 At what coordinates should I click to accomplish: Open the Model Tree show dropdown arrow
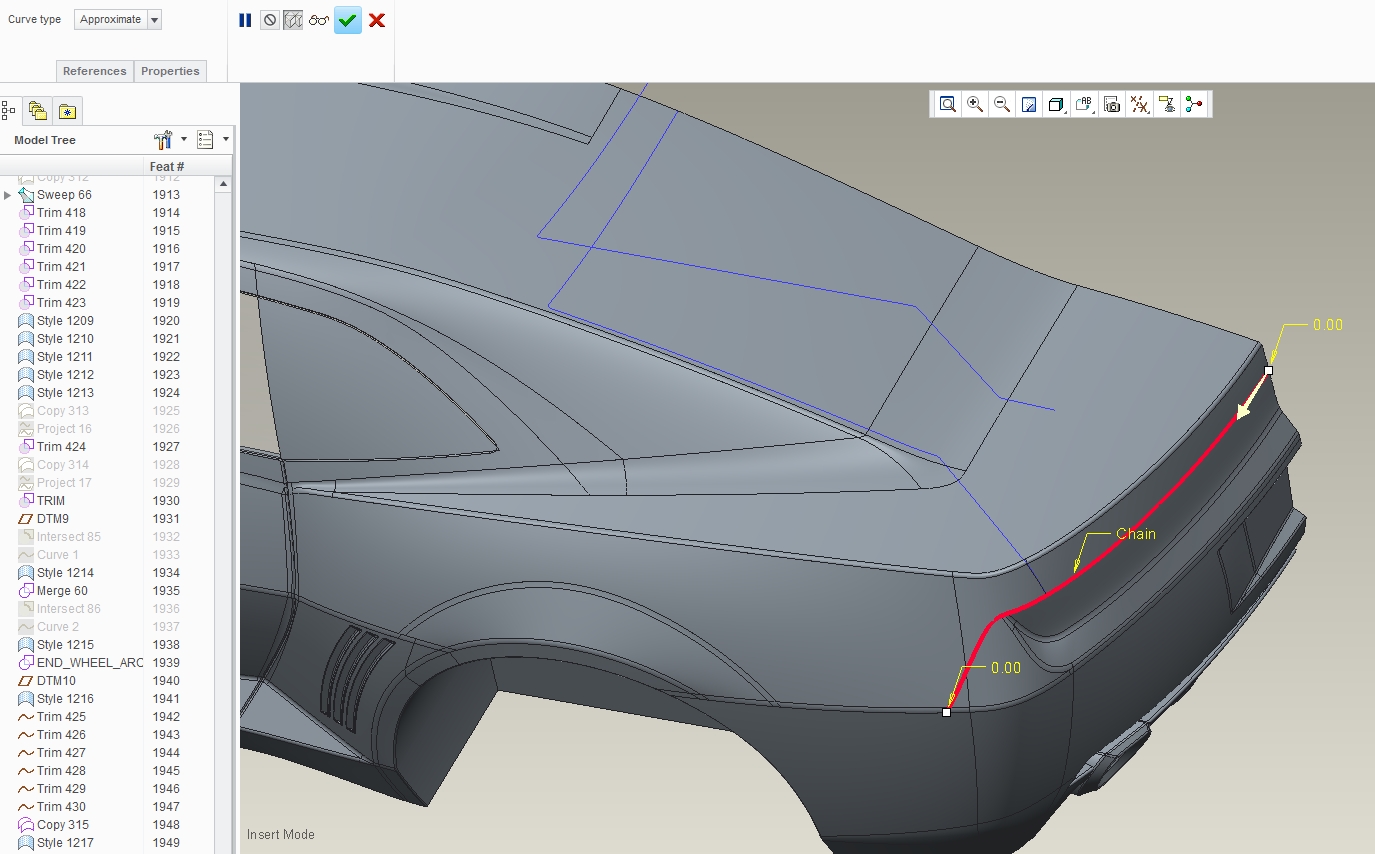pyautogui.click(x=226, y=140)
